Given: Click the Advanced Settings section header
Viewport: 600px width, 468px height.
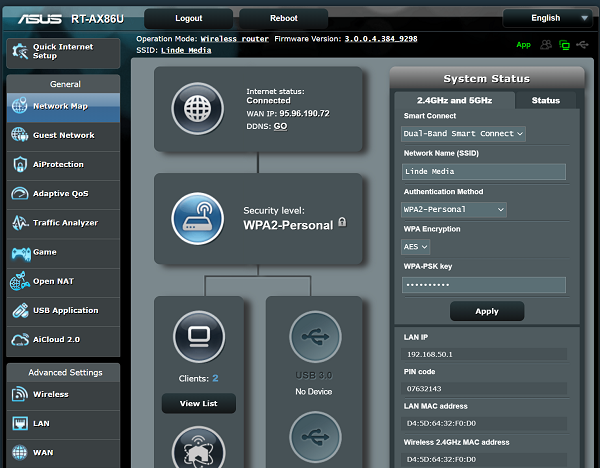Looking at the screenshot, I should 63,372.
